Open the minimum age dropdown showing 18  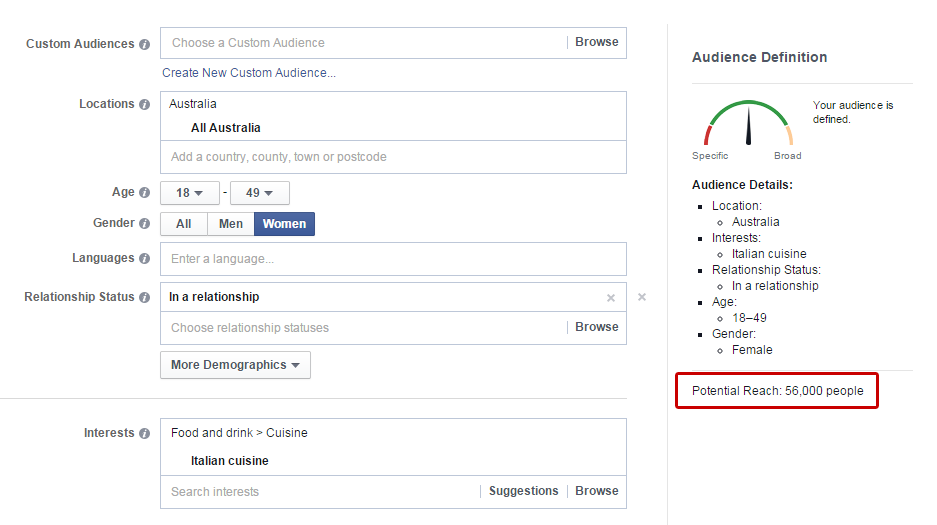[x=189, y=193]
